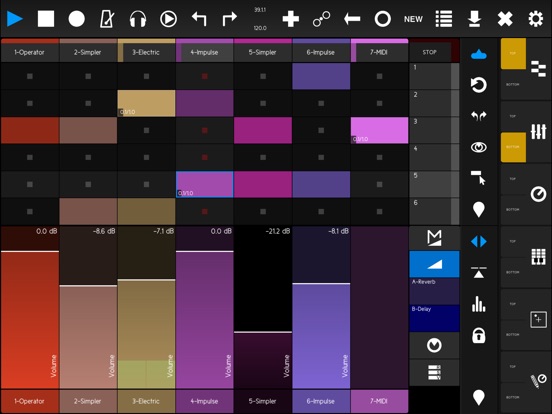552x414 pixels.
Task: Click the mixer faders sidebar icon
Action: coord(539,132)
